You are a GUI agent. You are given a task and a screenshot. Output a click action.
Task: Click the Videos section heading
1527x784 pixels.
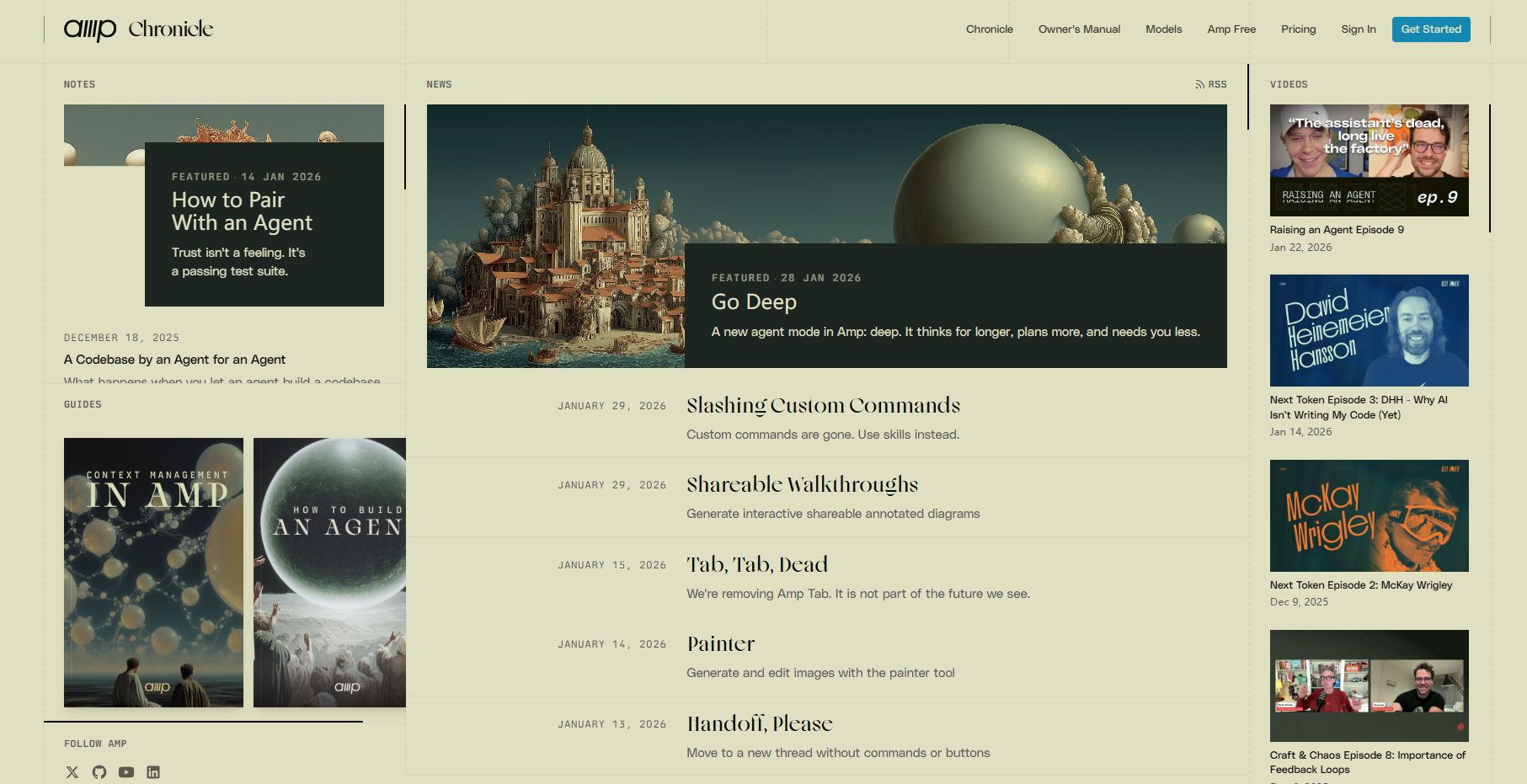(x=1289, y=84)
